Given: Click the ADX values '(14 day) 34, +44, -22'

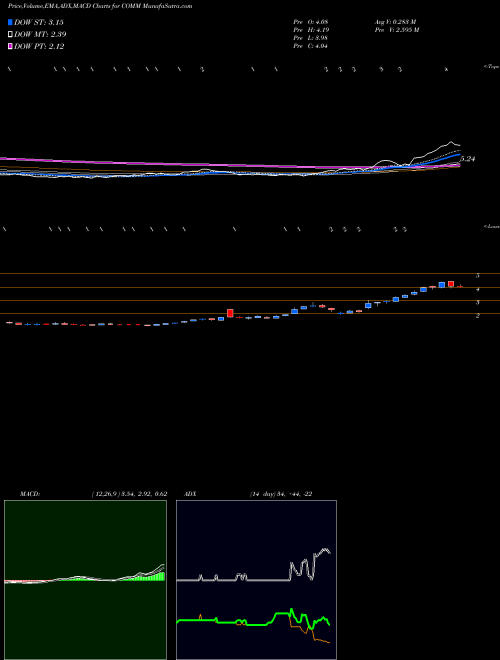Looking at the screenshot, I should tap(280, 494).
